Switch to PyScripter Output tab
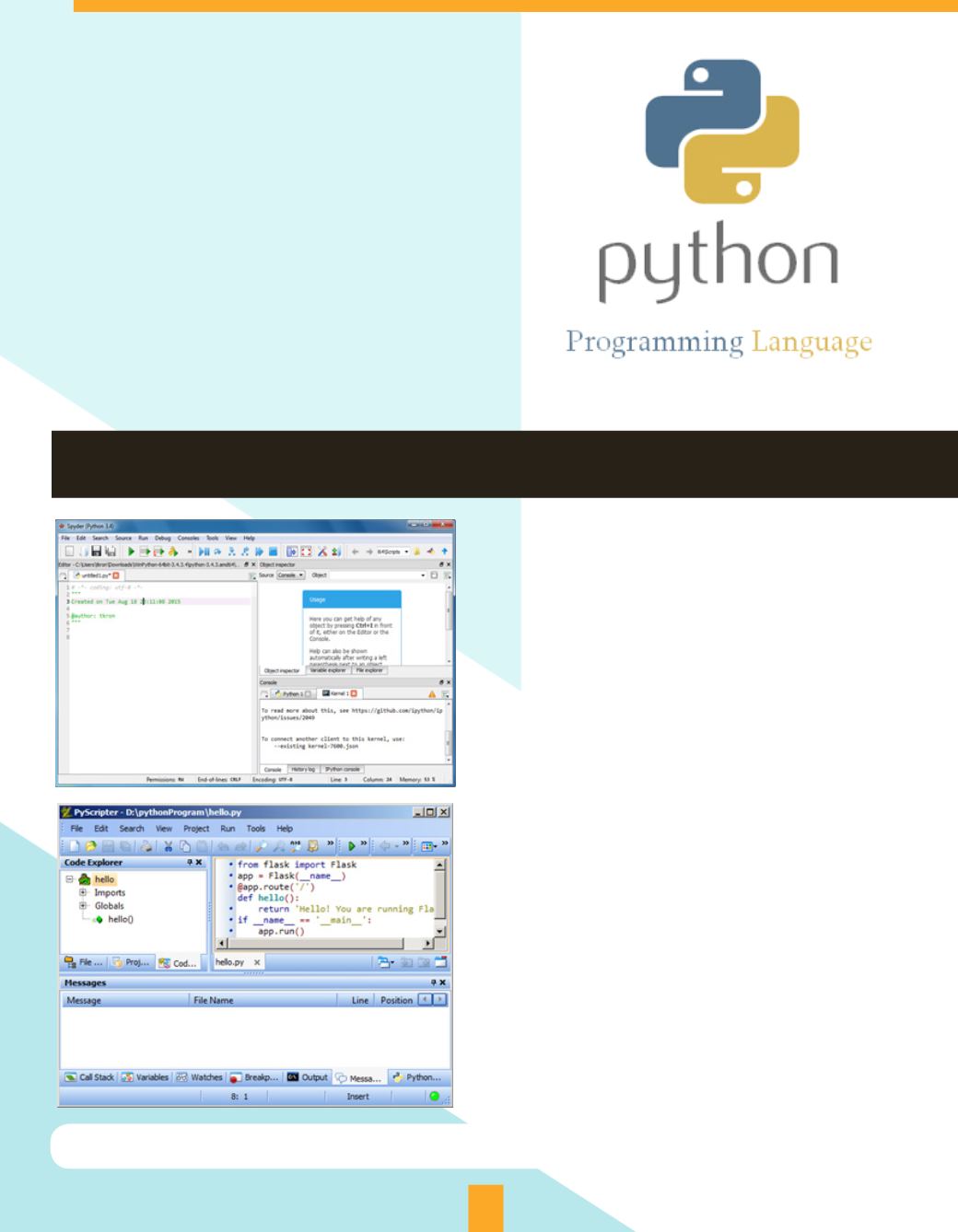The height and width of the screenshot is (1232, 958). [x=308, y=1076]
